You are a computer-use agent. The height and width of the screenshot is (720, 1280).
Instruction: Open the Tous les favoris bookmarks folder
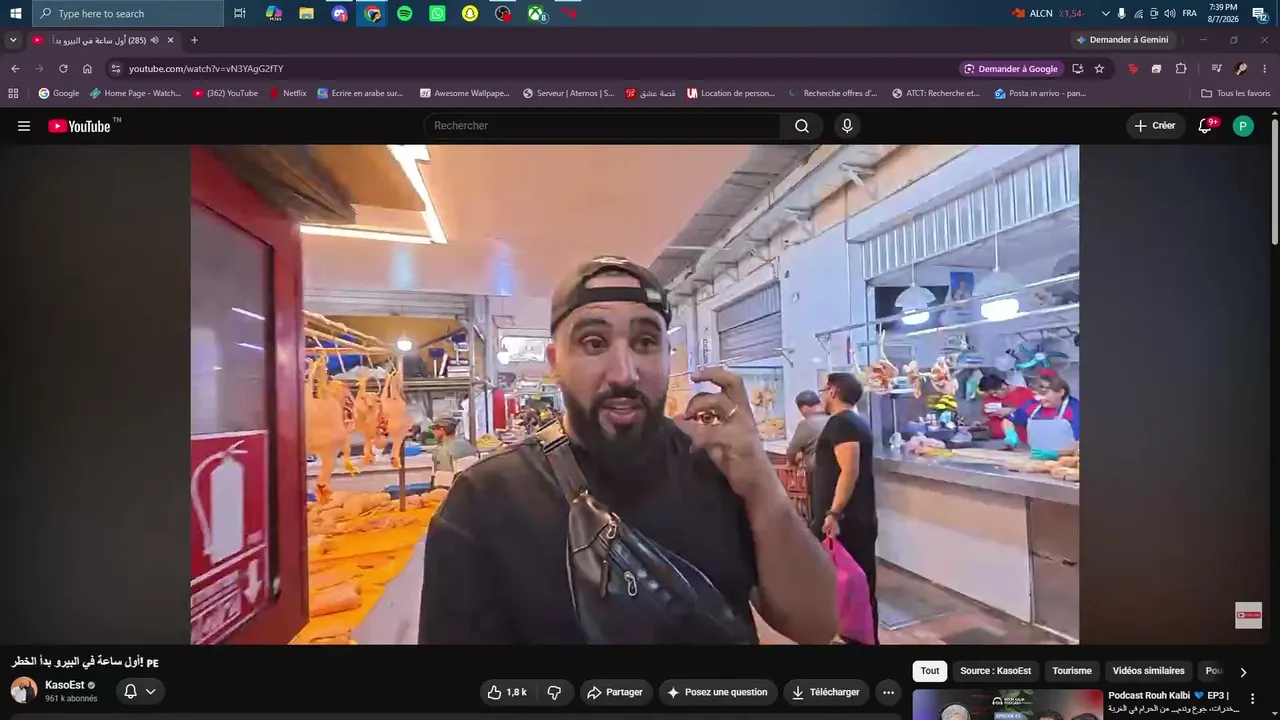(x=1235, y=93)
